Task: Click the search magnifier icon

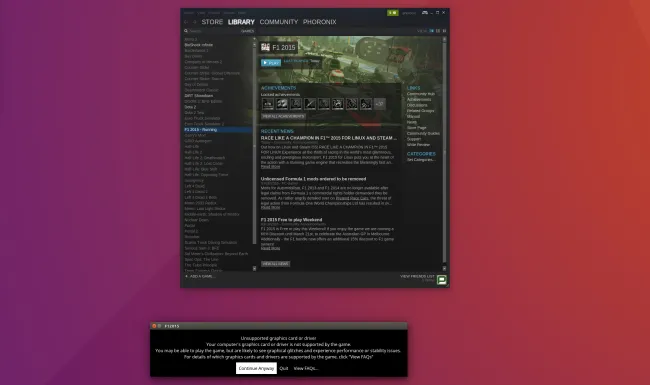Action: (186, 31)
